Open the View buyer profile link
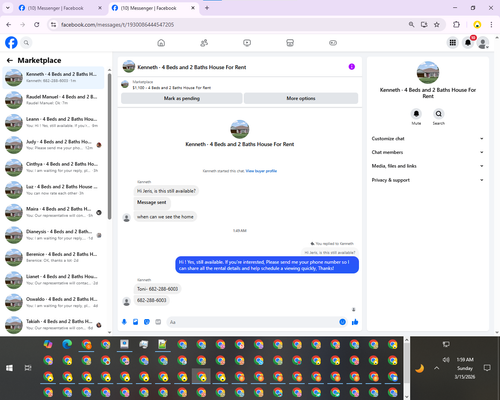 pos(261,171)
